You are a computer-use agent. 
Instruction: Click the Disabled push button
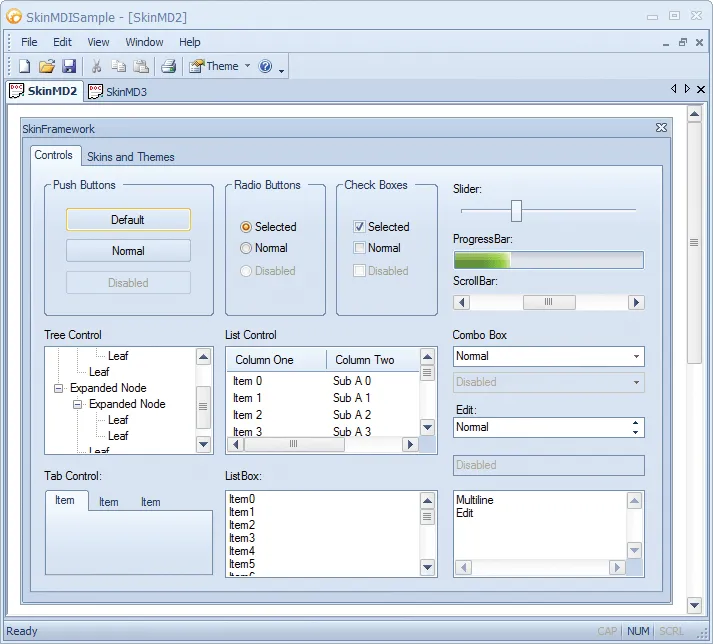(x=128, y=282)
